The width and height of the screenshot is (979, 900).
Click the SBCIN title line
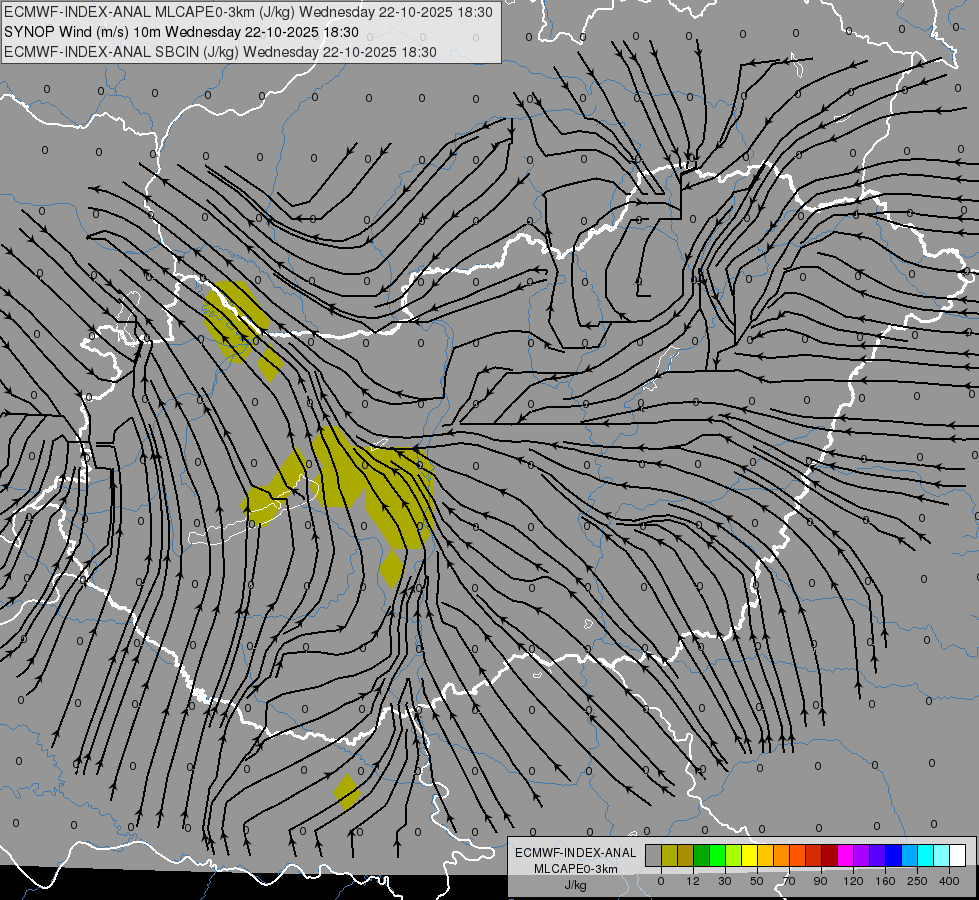pyautogui.click(x=220, y=52)
